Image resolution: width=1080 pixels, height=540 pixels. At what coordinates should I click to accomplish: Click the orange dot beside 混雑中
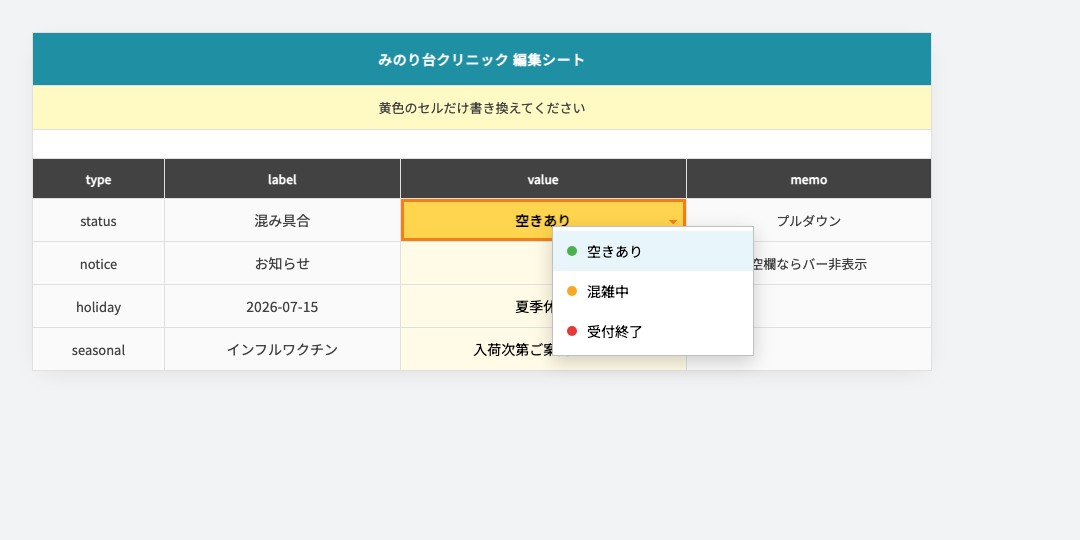click(572, 291)
